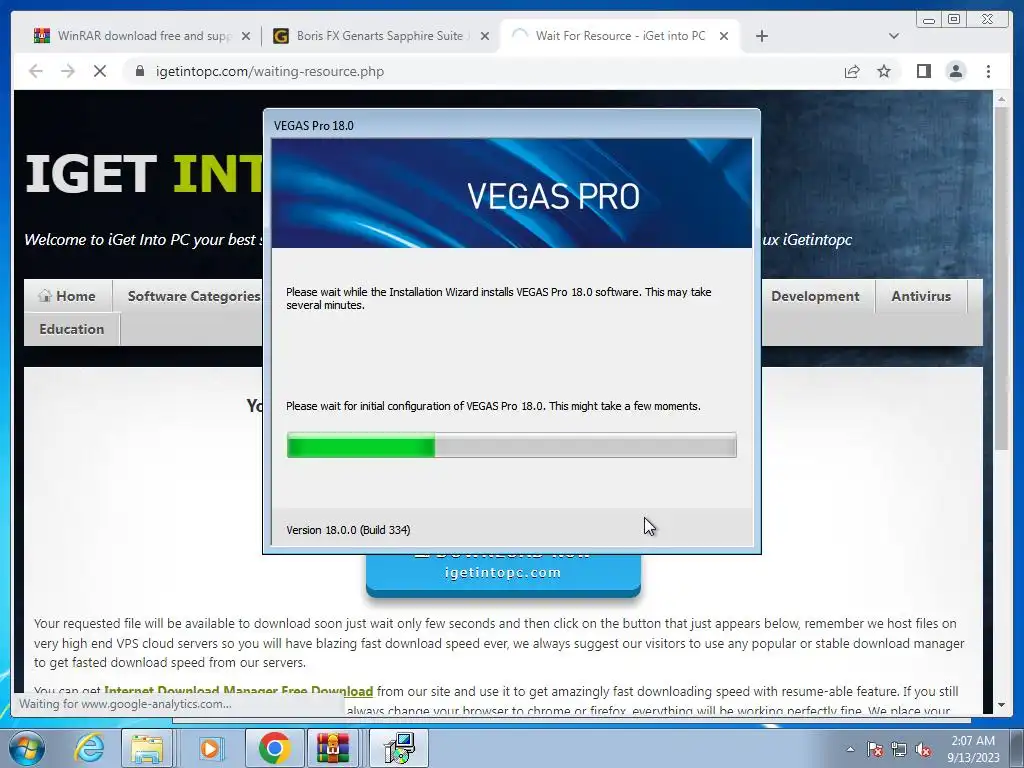Click Chrome's forward arrow button
The image size is (1024, 768).
68,71
